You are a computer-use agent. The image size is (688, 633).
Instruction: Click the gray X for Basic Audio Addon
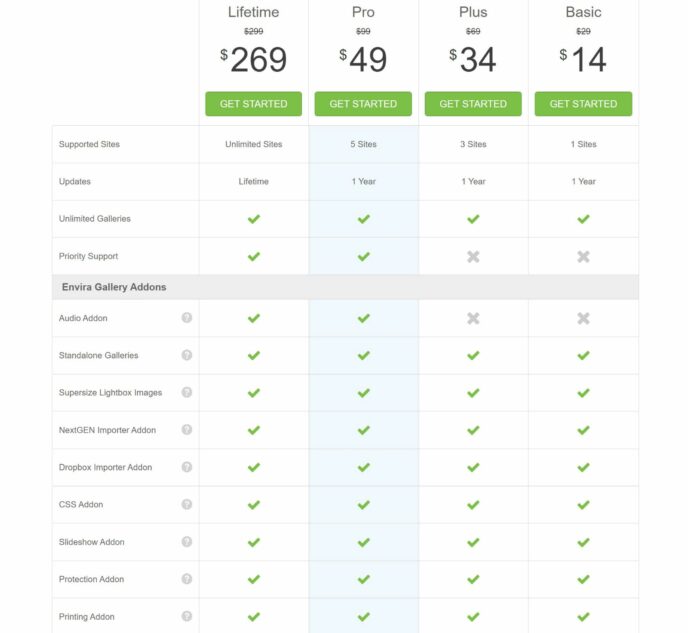tap(583, 318)
